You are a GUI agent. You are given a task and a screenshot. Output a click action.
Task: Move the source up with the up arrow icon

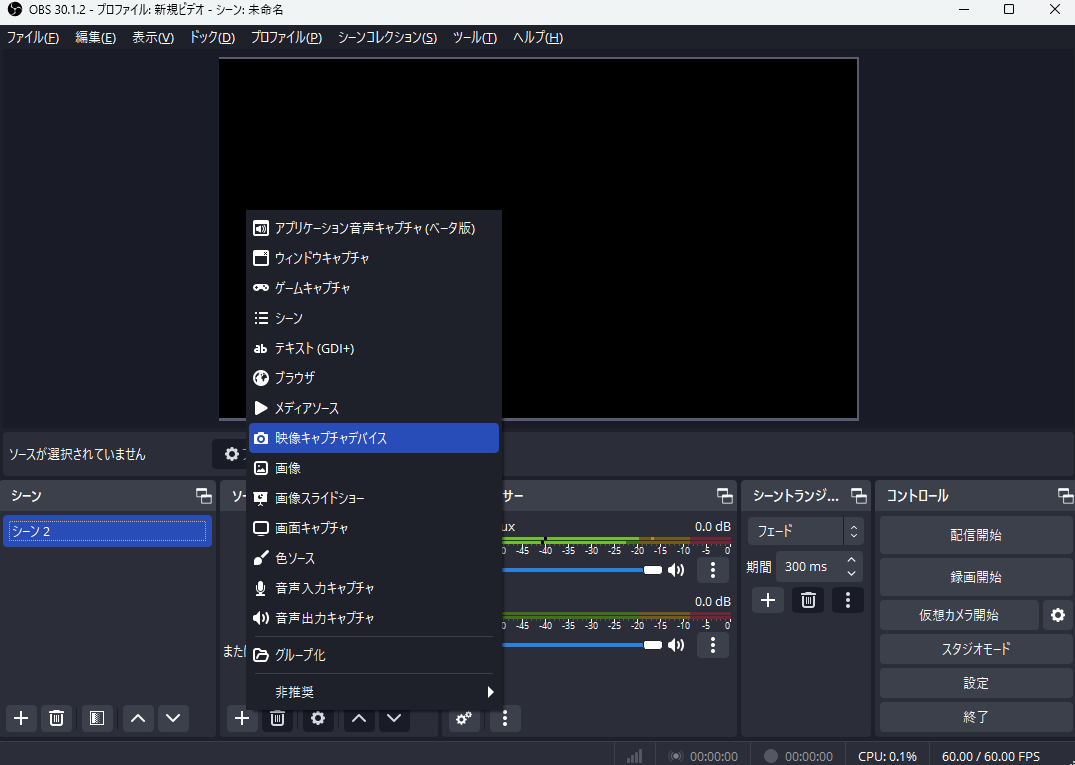[358, 718]
